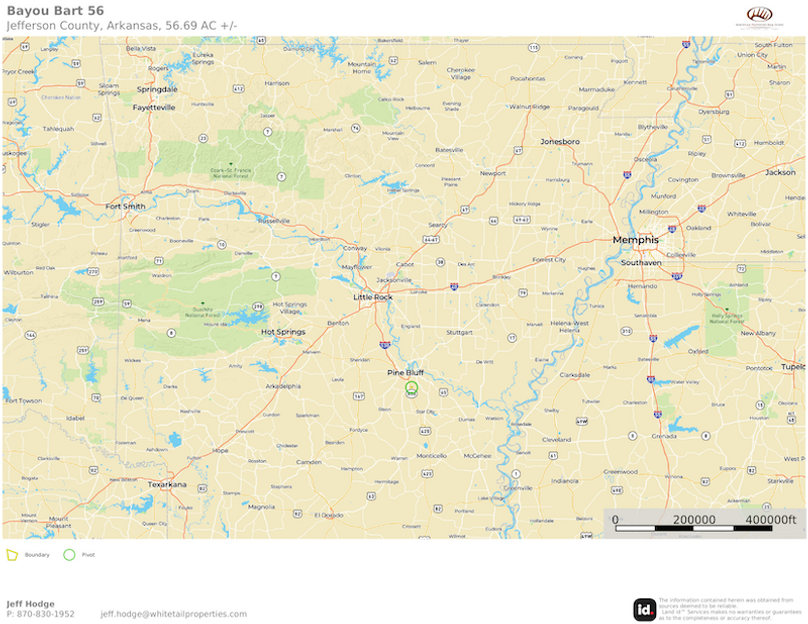808x624 pixels.
Task: Open the jeff.hodge@whitetailproperties.com email link
Action: pos(174,614)
